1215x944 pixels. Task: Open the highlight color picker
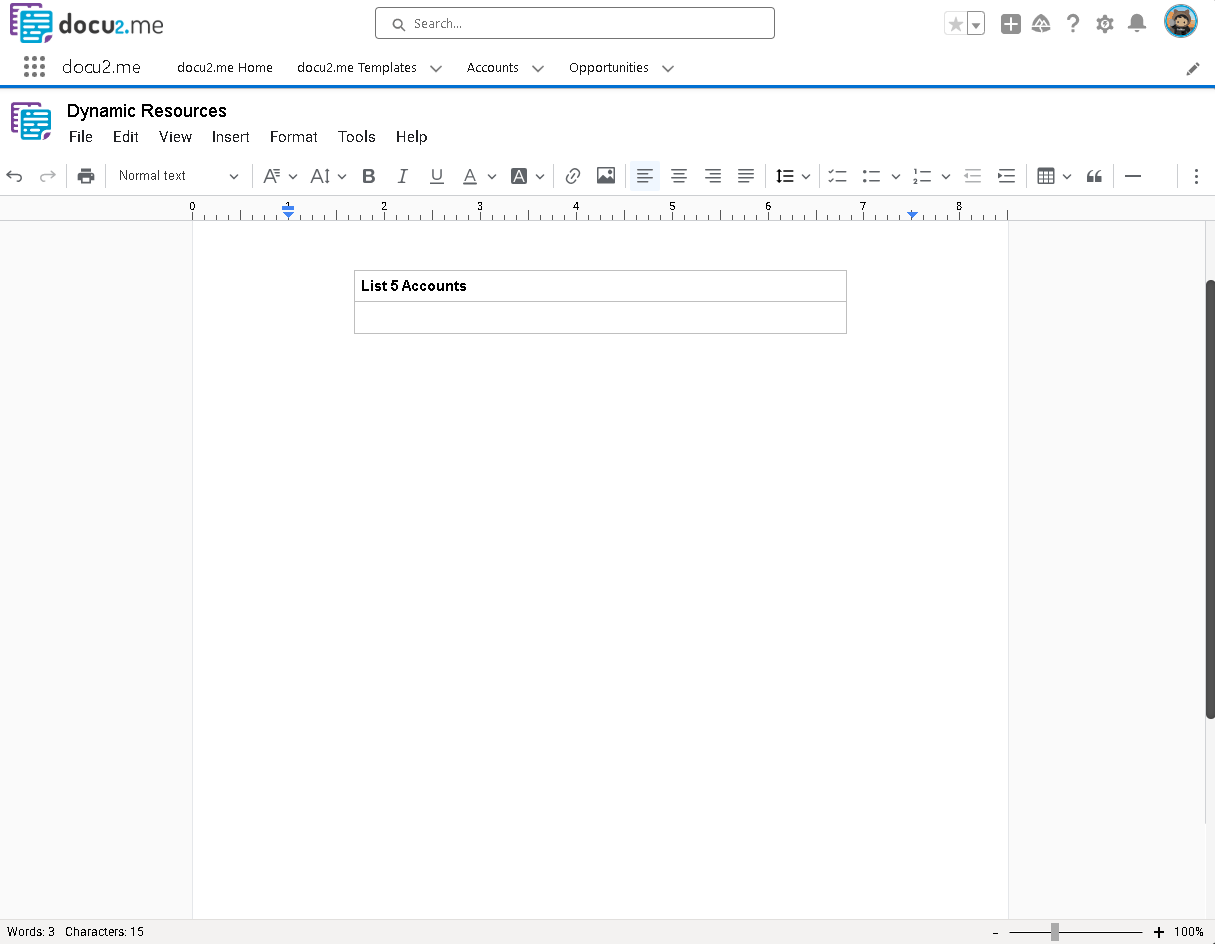tap(519, 176)
